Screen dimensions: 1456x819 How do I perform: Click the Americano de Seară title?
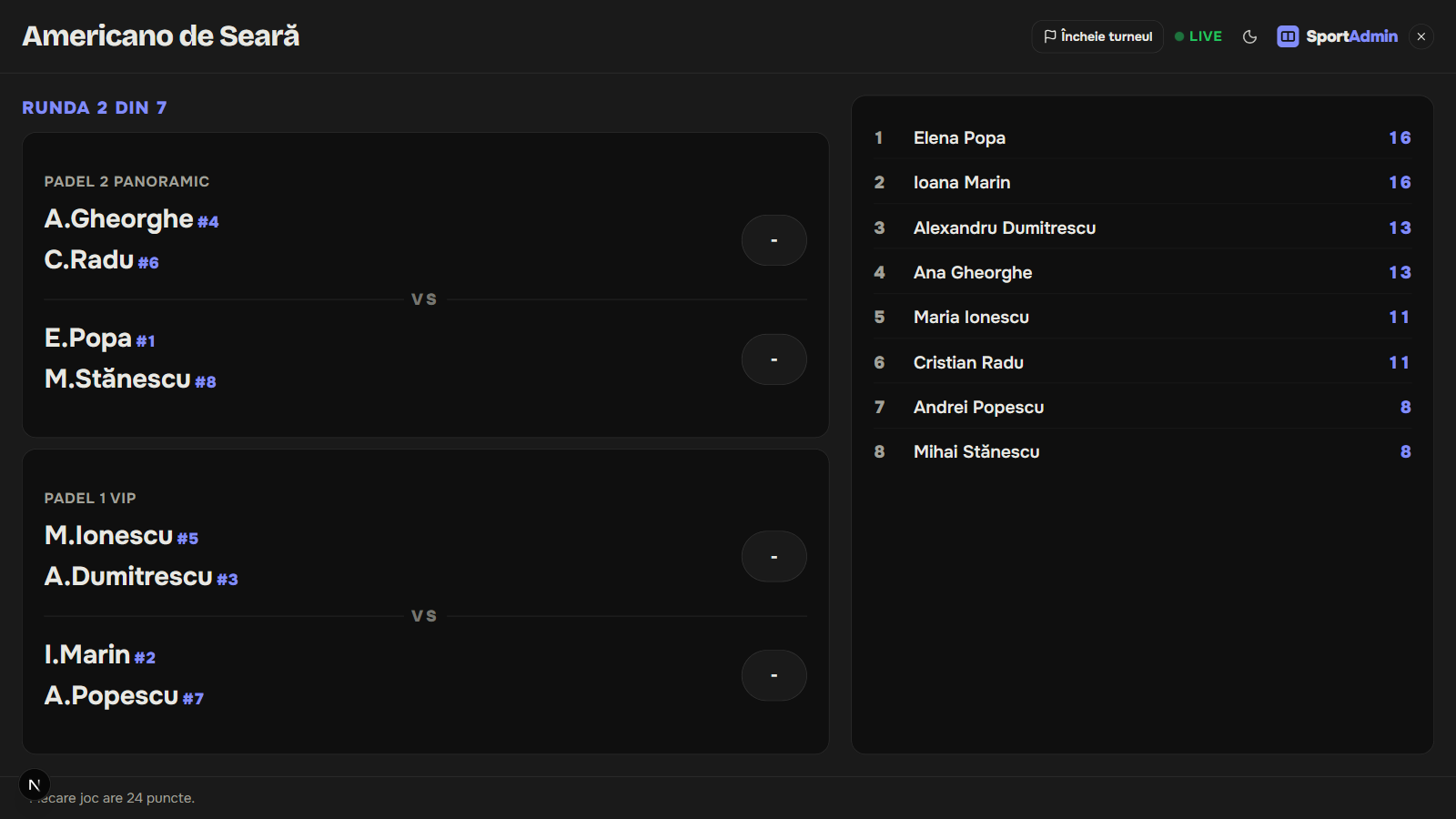coord(161,36)
